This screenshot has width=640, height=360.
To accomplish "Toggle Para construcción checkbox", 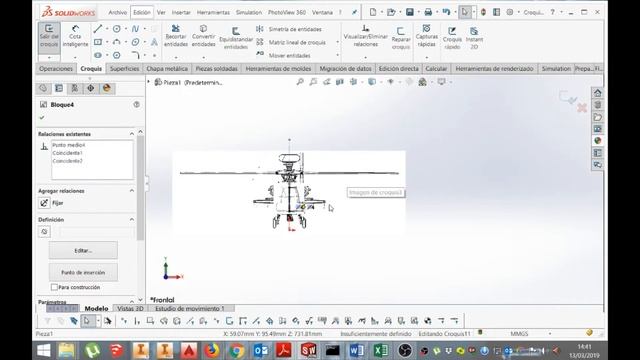I will (54, 287).
